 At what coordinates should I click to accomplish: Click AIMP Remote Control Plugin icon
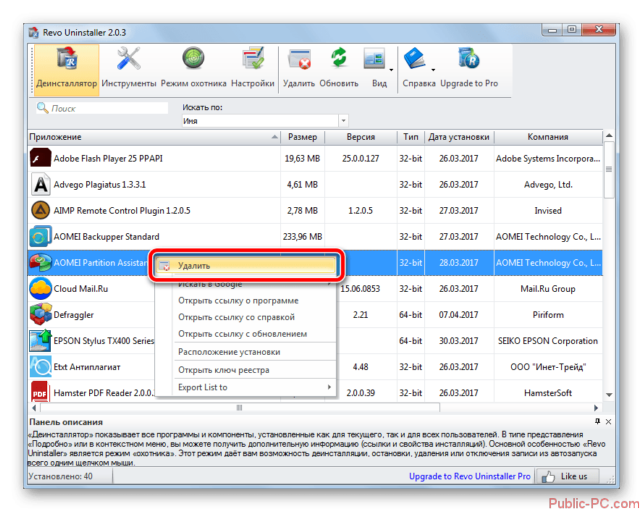(40, 211)
